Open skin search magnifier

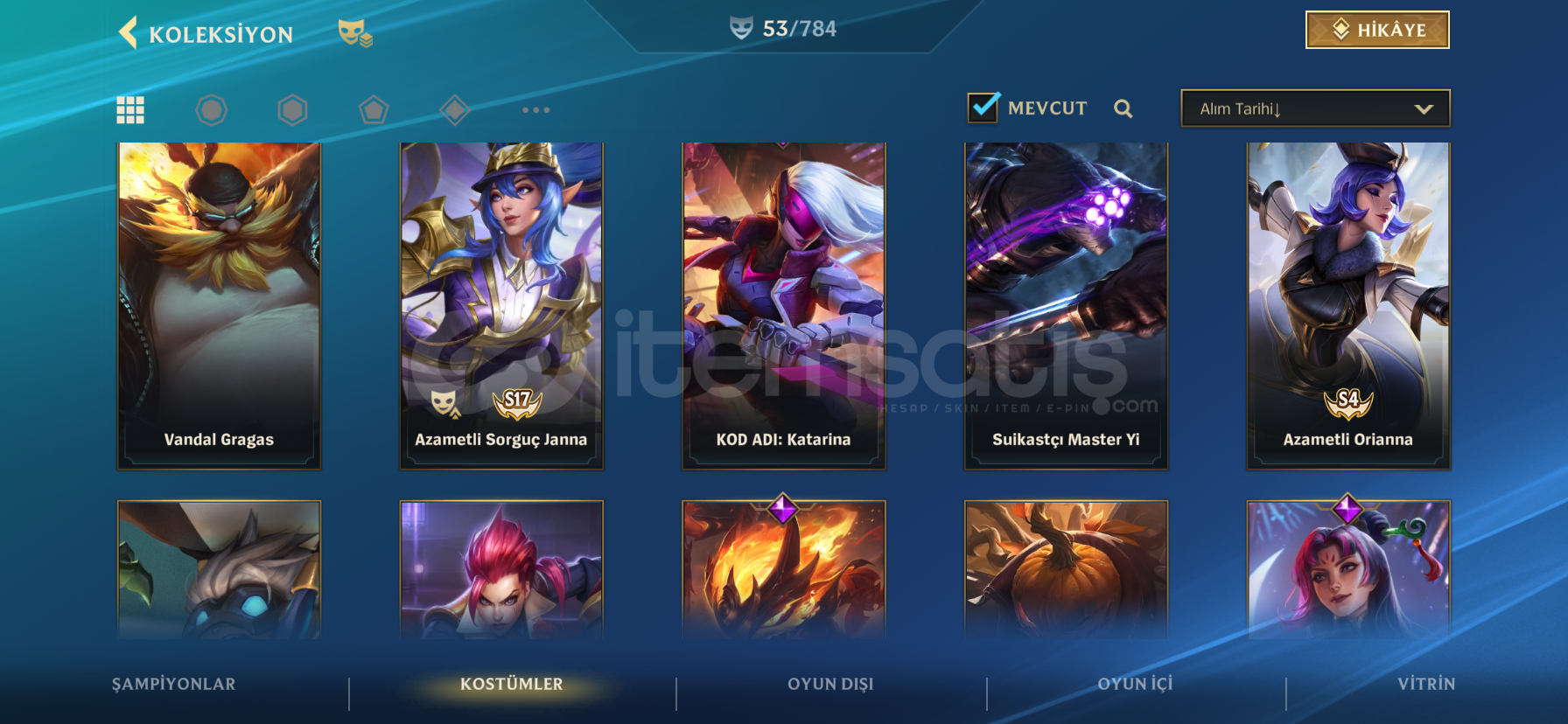click(x=1123, y=108)
